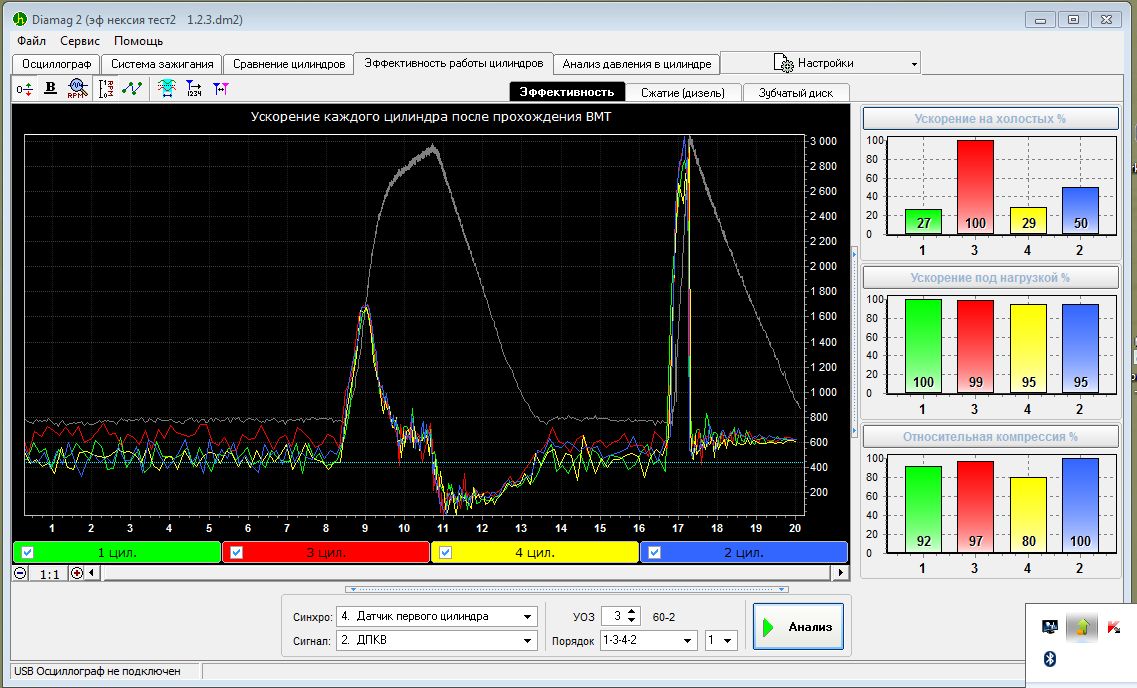The image size is (1137, 688).
Task: Uncheck the 3 цил. checkbox
Action: pos(236,552)
